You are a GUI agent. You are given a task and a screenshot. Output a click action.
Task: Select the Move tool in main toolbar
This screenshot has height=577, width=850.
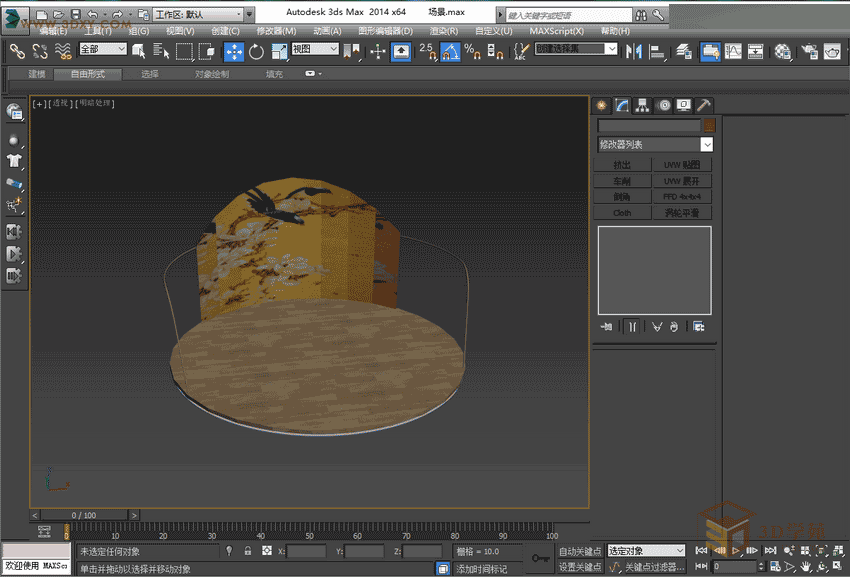pos(233,52)
